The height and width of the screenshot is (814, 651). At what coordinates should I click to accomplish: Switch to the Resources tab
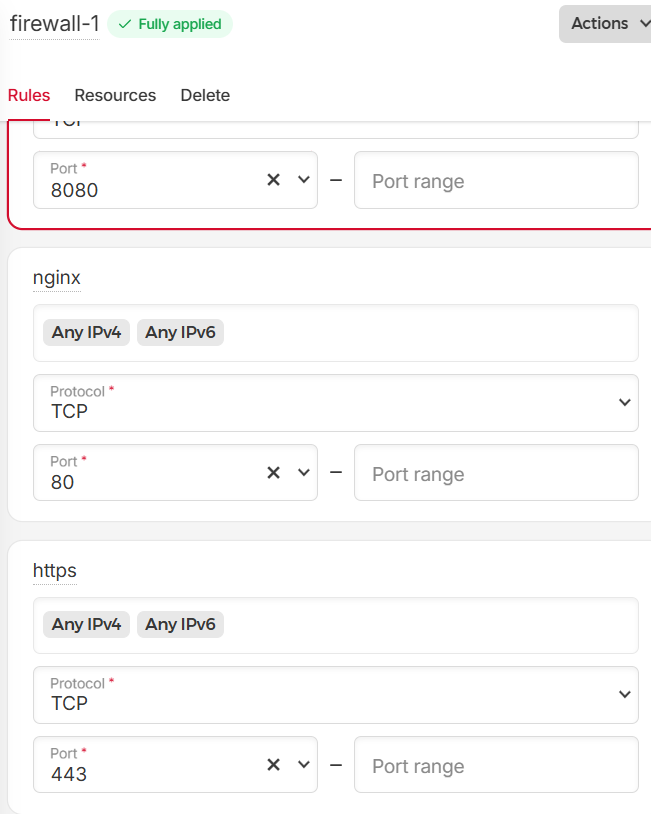115,95
